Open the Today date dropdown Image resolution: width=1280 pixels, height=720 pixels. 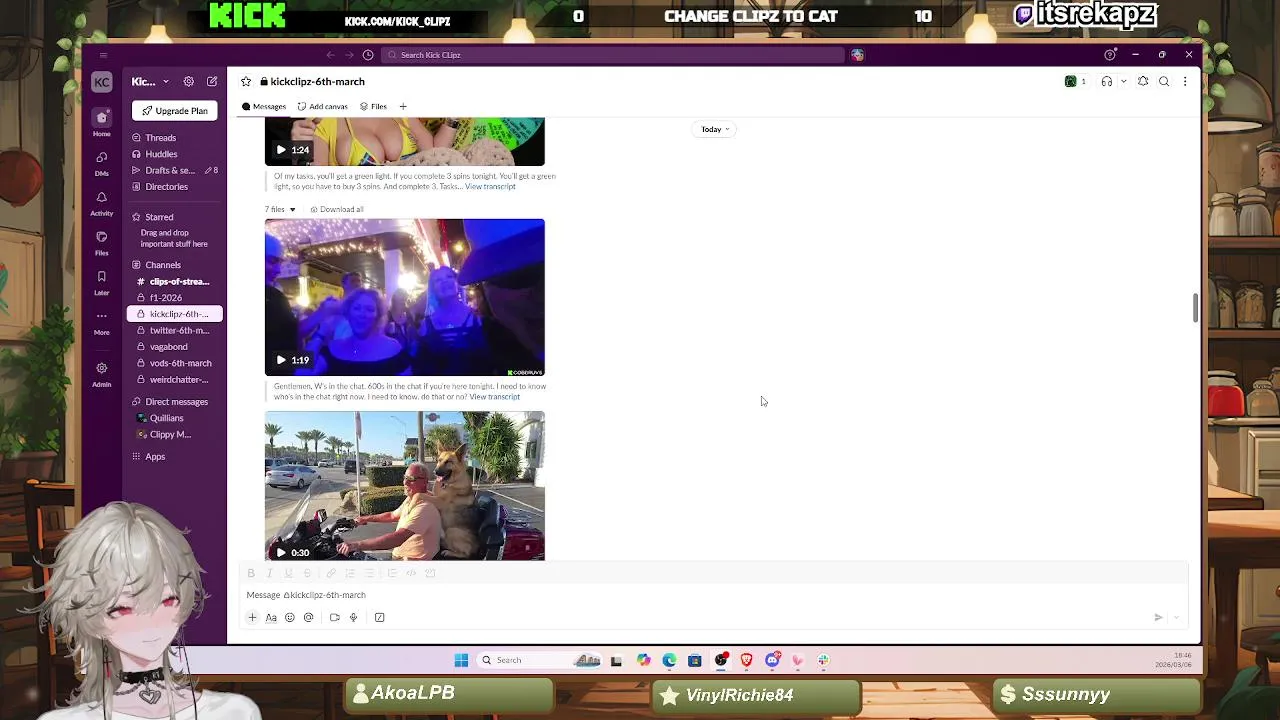pos(715,129)
